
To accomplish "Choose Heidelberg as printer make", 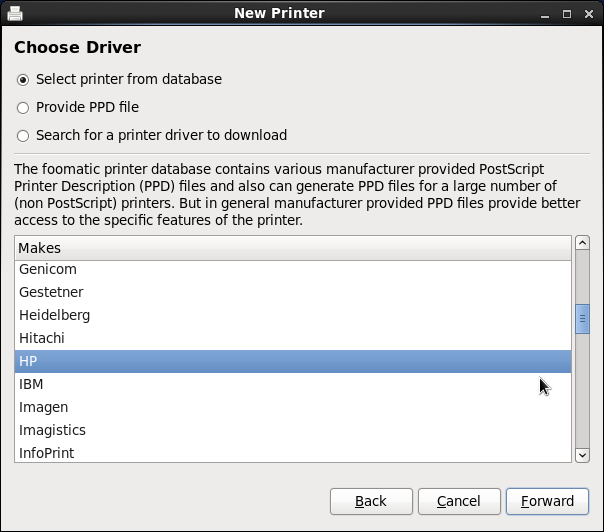I will tap(54, 315).
